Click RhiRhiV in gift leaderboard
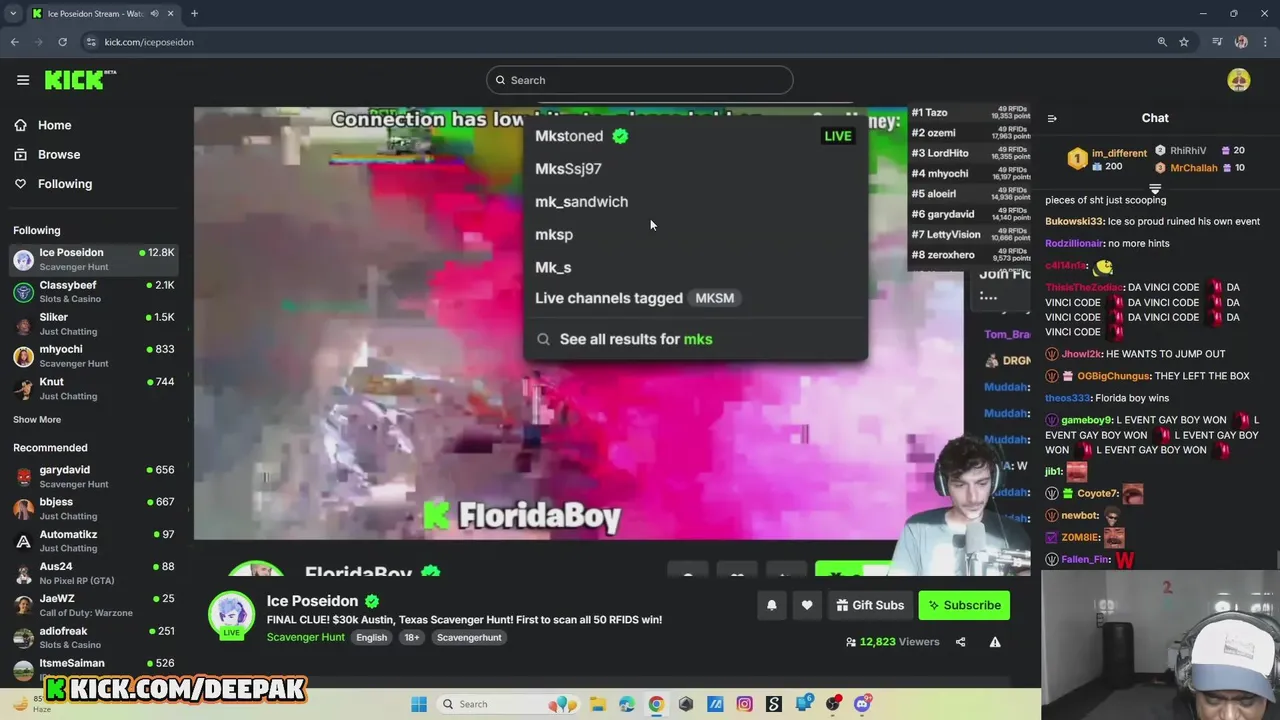Image resolution: width=1280 pixels, height=720 pixels. point(1189,150)
